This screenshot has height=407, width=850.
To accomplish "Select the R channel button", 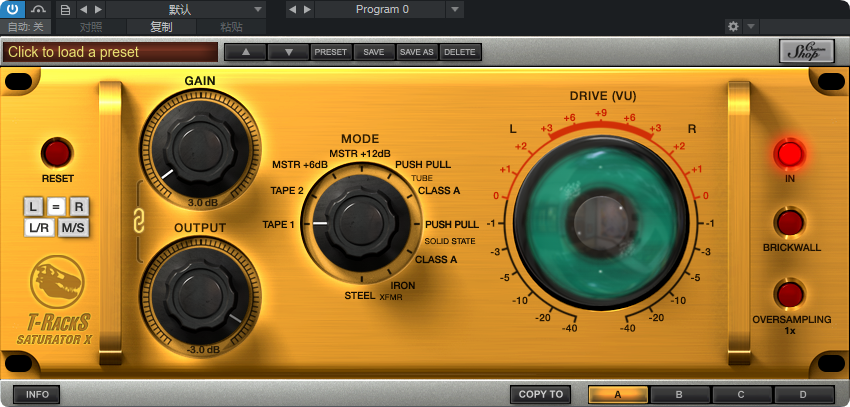I will 79,206.
